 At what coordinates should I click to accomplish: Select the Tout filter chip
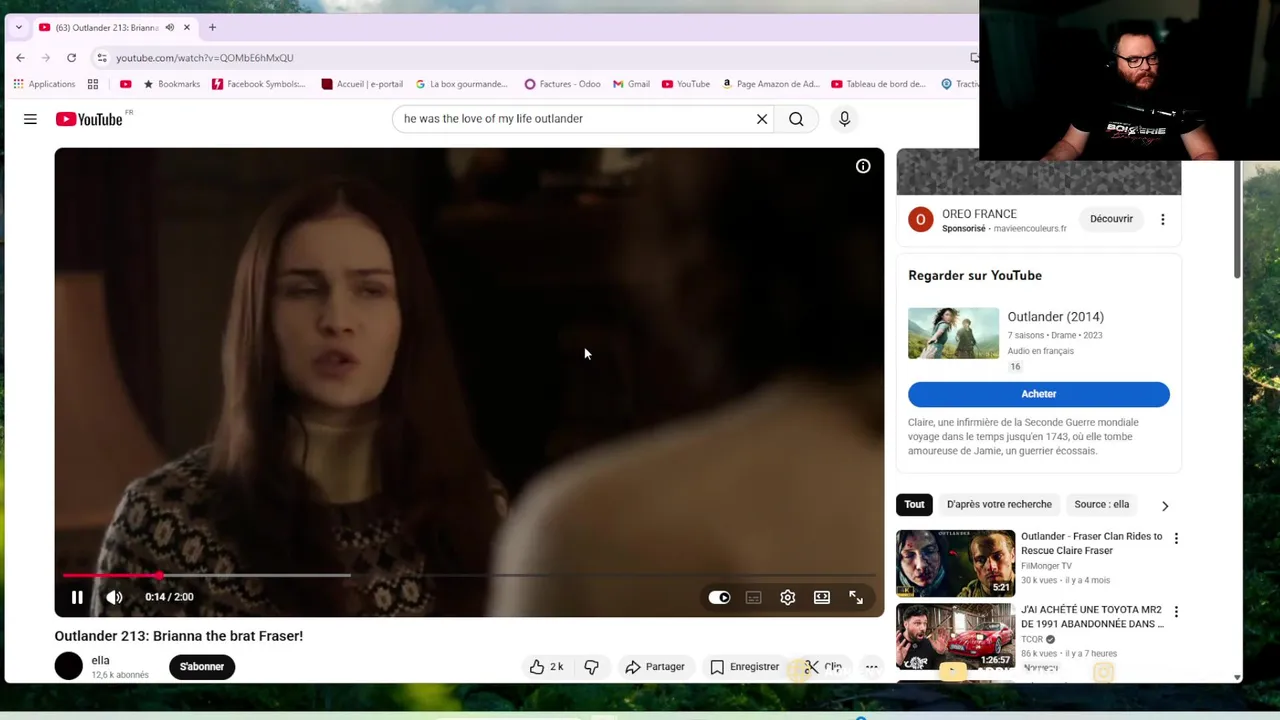click(914, 505)
